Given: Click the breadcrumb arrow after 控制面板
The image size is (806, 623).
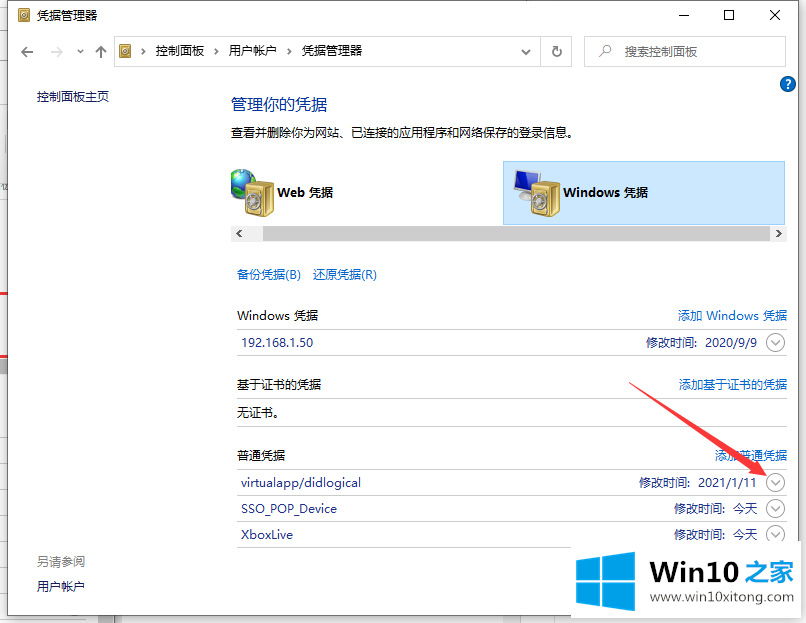Looking at the screenshot, I should point(216,51).
